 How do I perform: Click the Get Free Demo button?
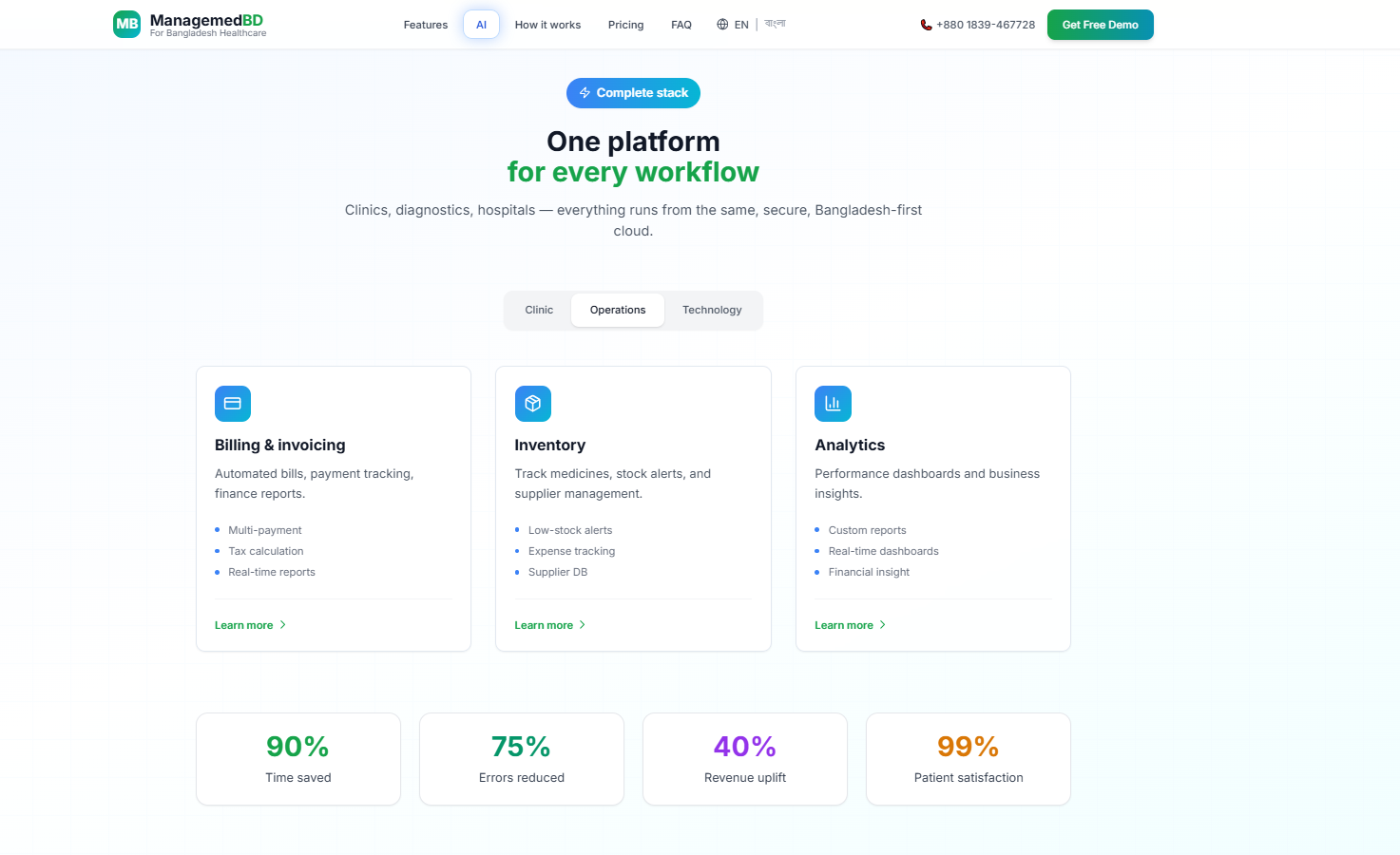[1101, 25]
